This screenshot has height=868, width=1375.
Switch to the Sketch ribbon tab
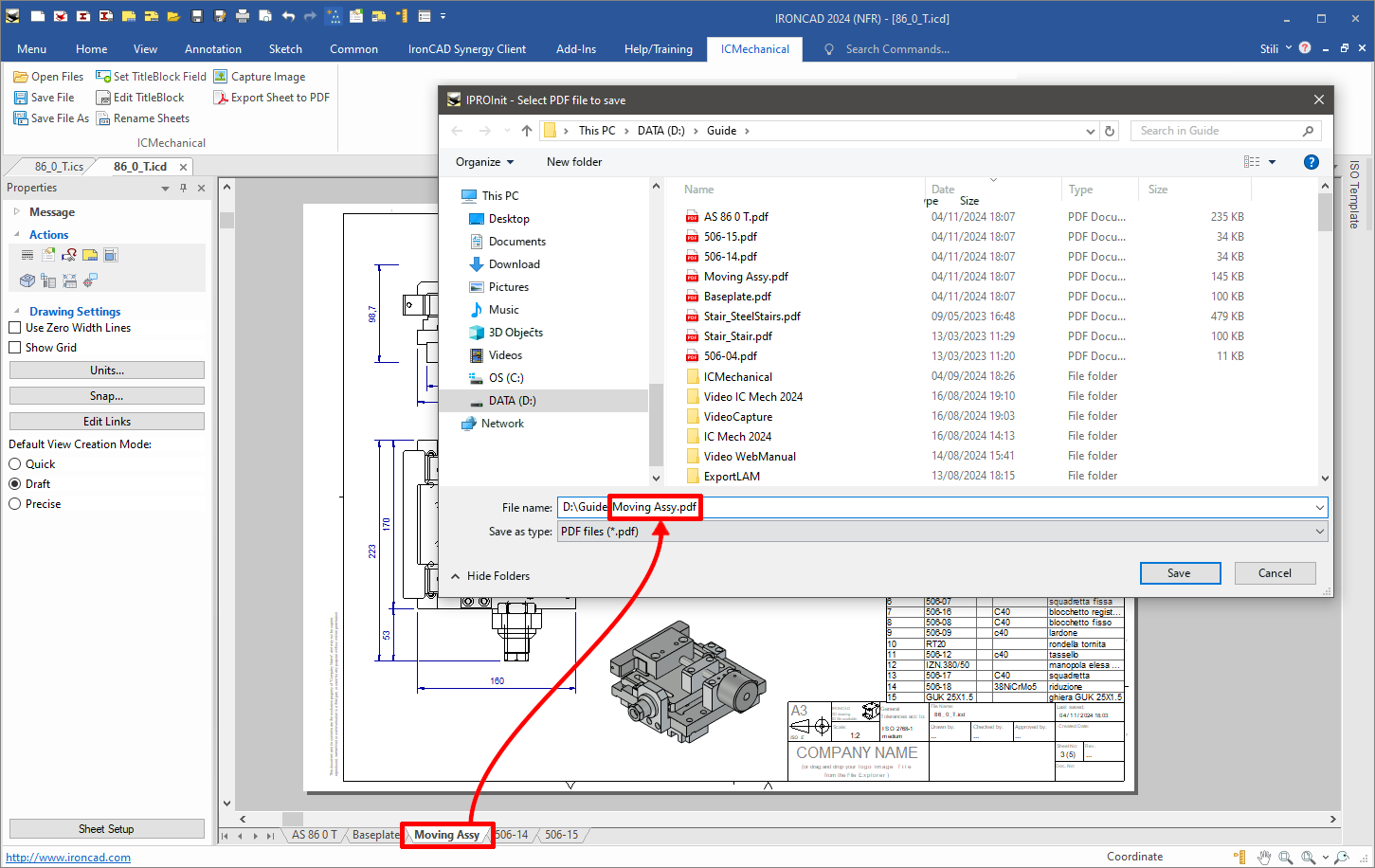(285, 49)
